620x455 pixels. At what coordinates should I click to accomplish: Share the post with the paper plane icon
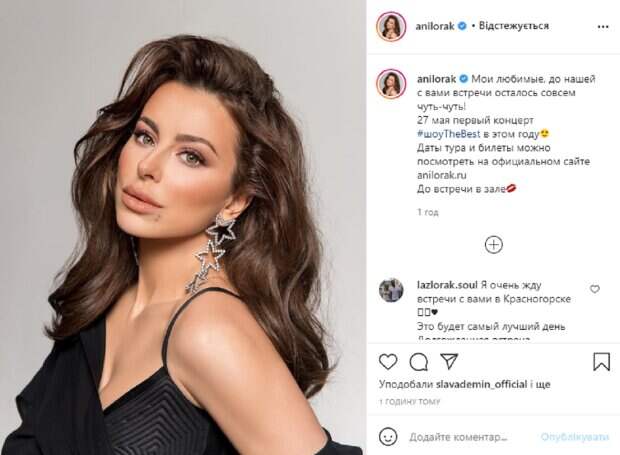[x=449, y=361]
